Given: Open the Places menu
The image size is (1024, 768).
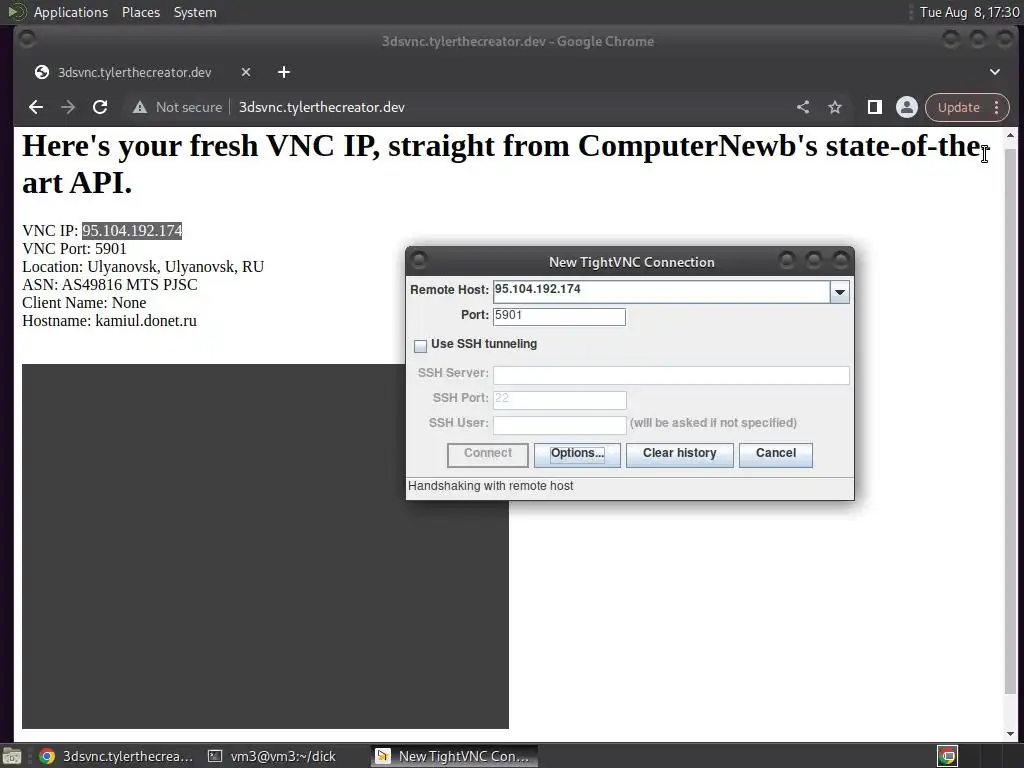Looking at the screenshot, I should 140,12.
